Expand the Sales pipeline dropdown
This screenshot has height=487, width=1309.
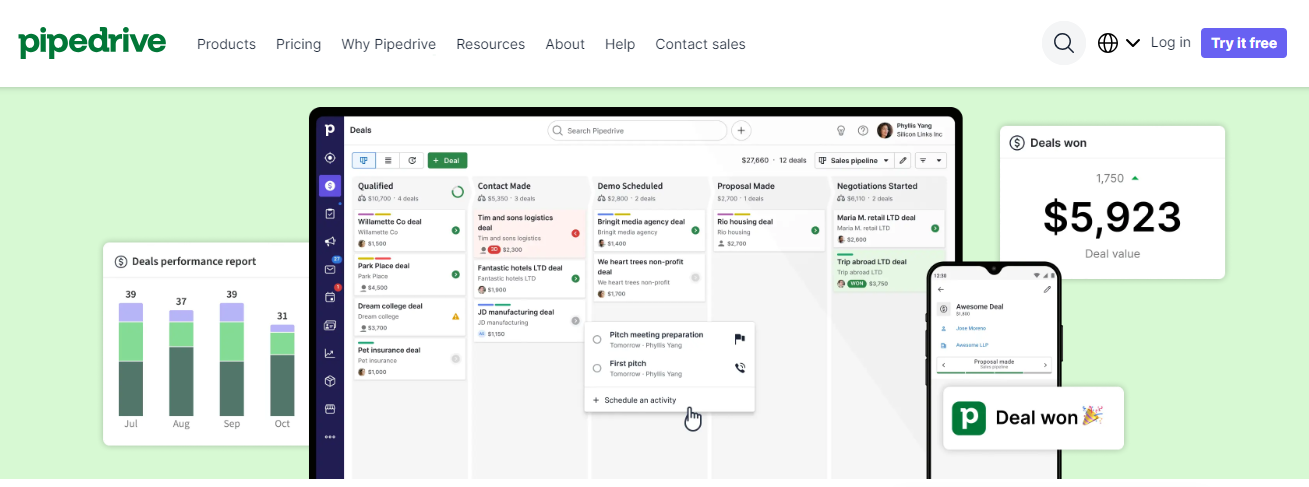(x=854, y=160)
